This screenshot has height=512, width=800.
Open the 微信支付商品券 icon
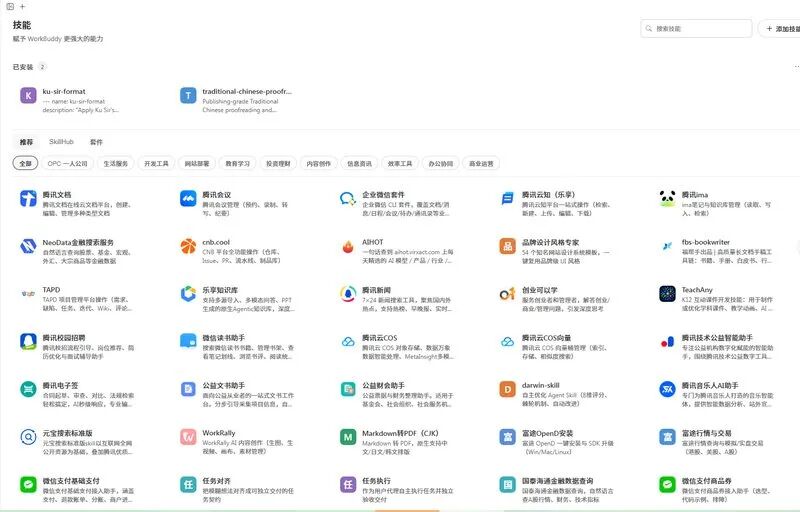coord(667,484)
